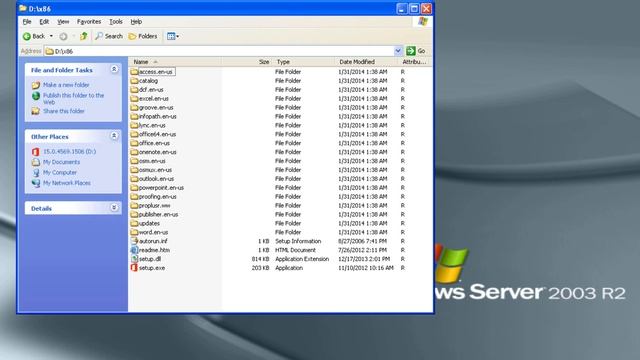Click the '814 KB' size value
This screenshot has height=360, width=640.
[x=260, y=259]
